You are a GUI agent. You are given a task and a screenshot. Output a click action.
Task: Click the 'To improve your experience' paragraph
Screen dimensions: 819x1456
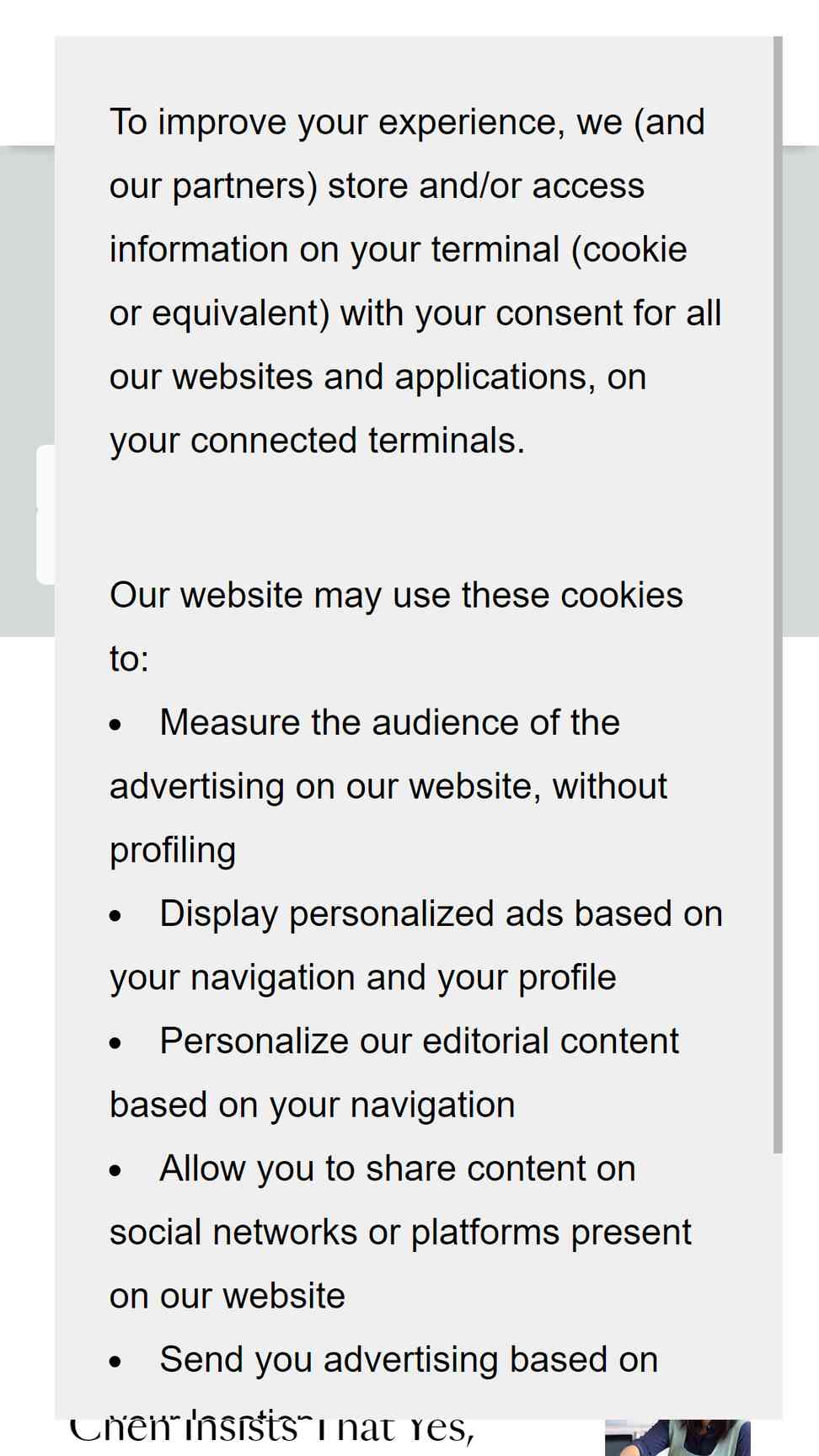pos(415,281)
